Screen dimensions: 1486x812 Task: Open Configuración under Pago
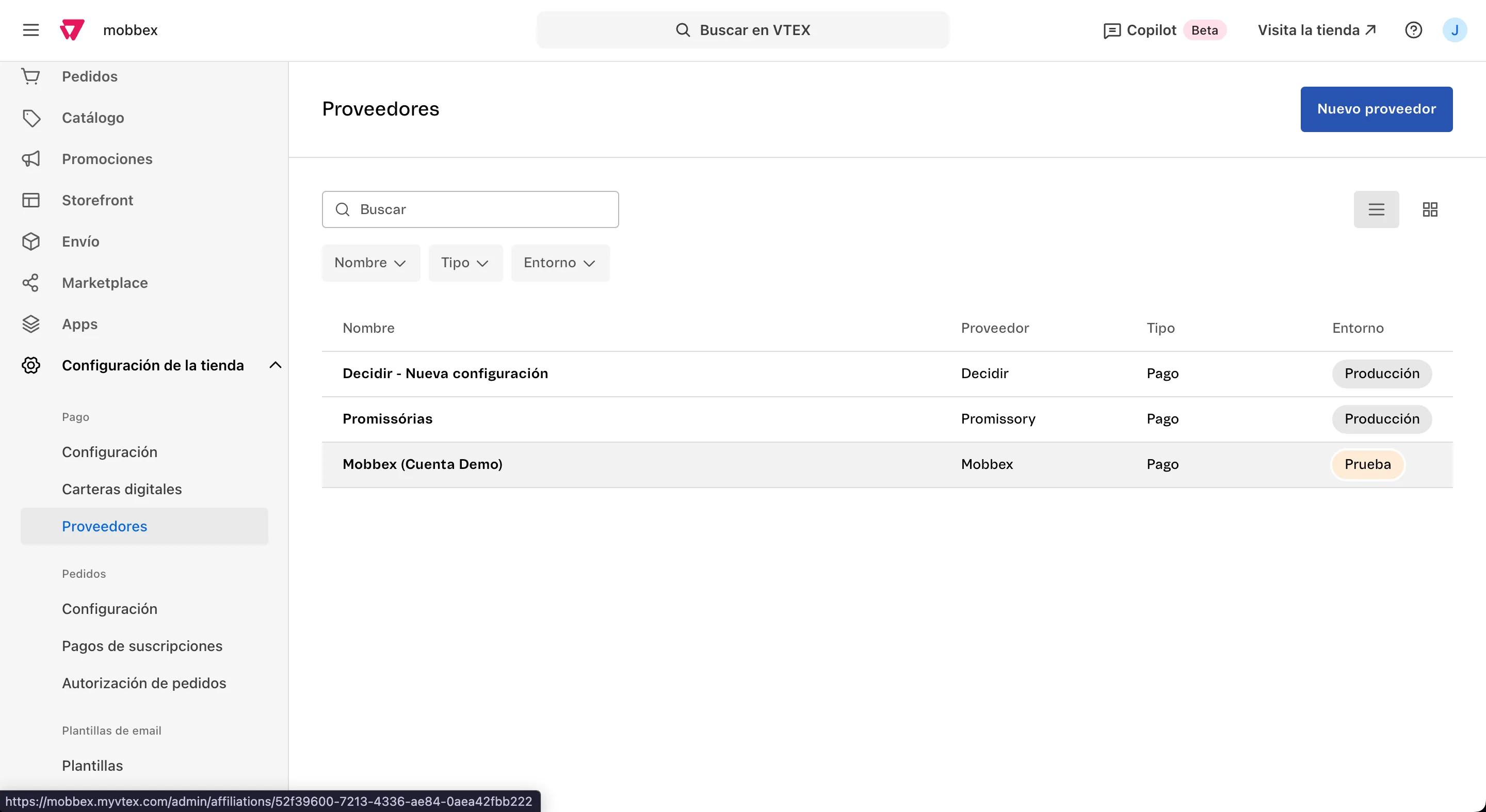tap(109, 452)
